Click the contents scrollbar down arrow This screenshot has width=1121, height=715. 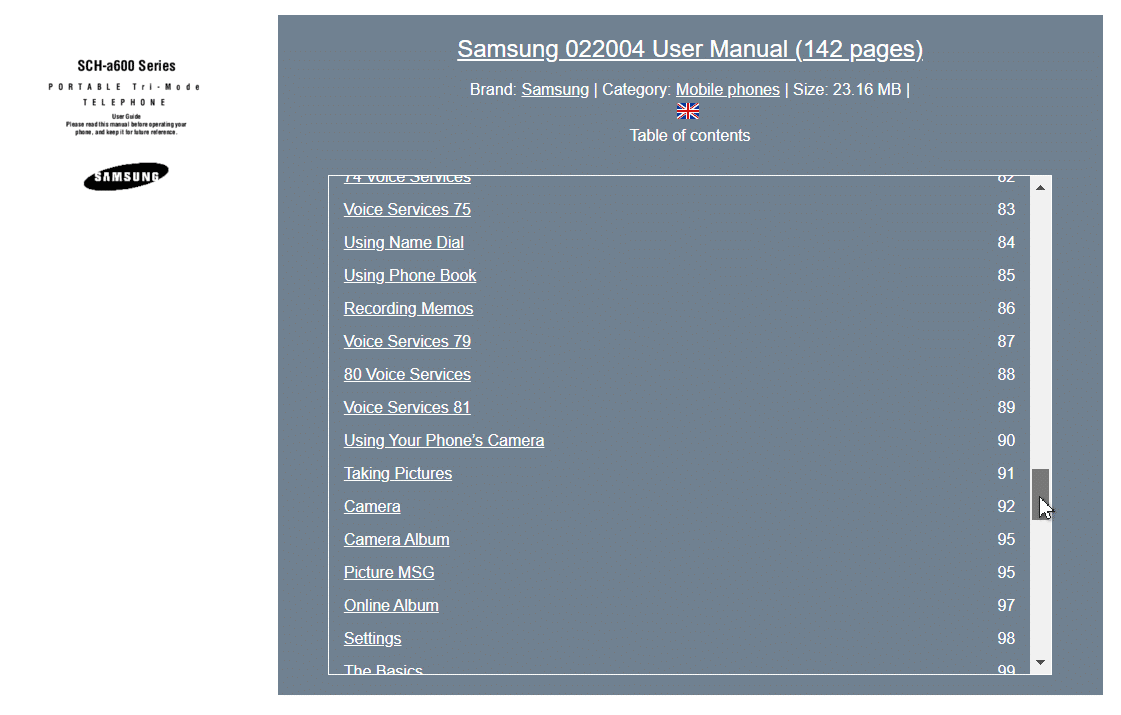(1040, 662)
